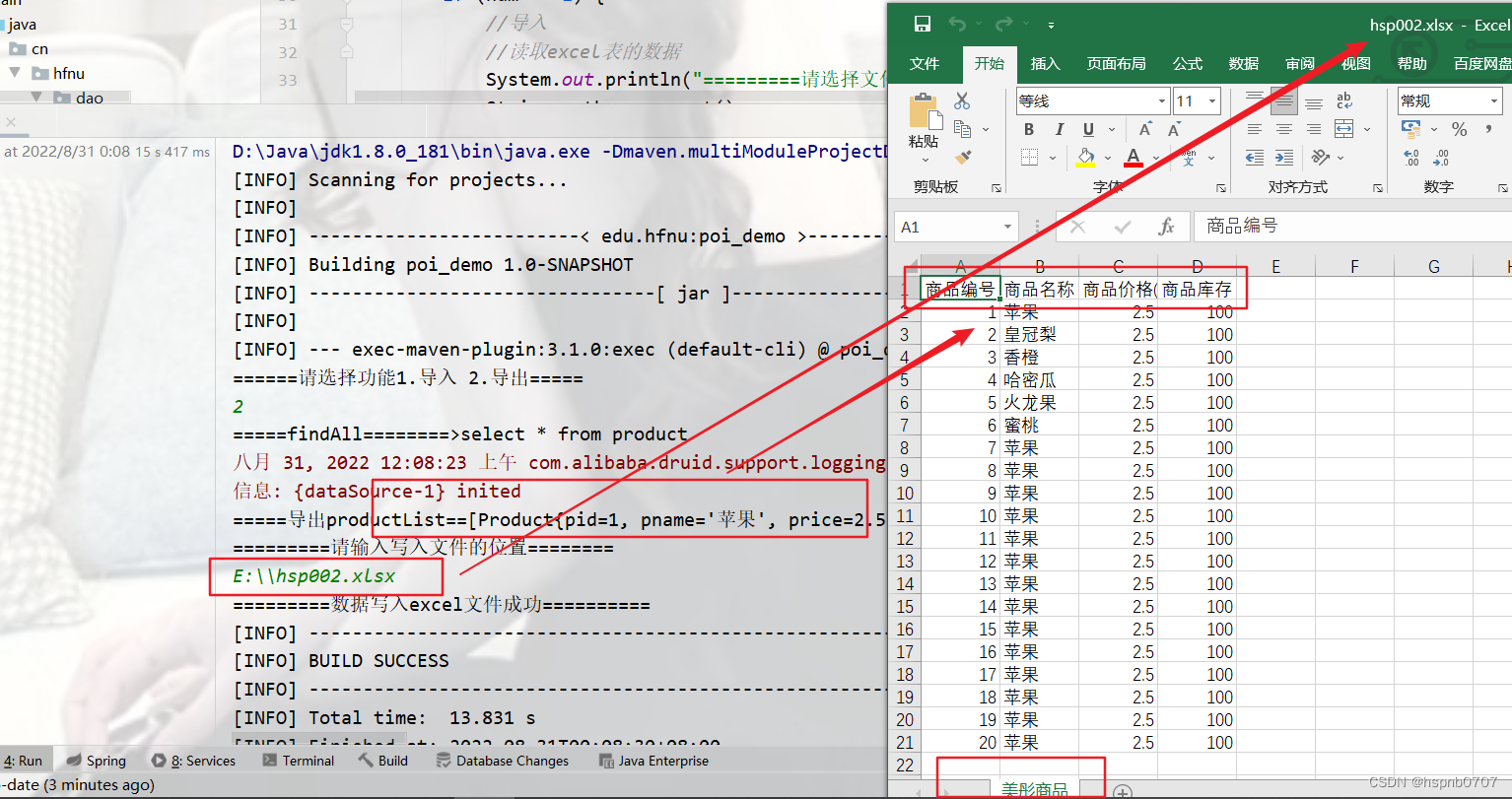Increase font size with larger A icon
1512x799 pixels.
click(1145, 129)
